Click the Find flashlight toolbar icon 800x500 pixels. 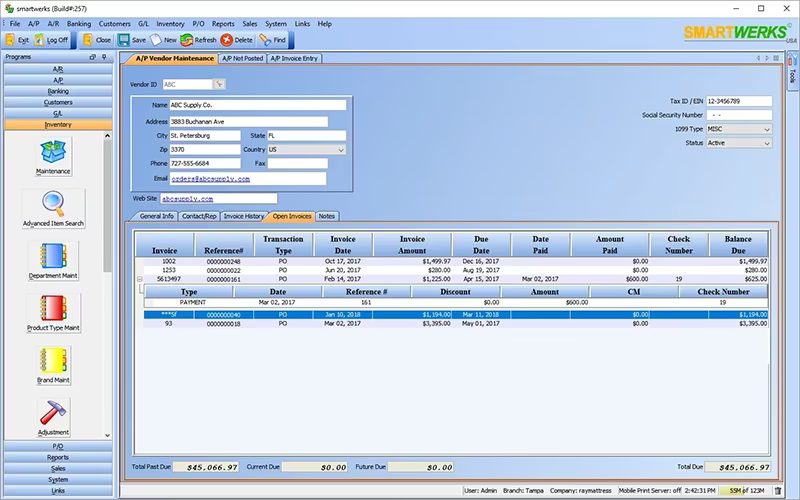(272, 40)
